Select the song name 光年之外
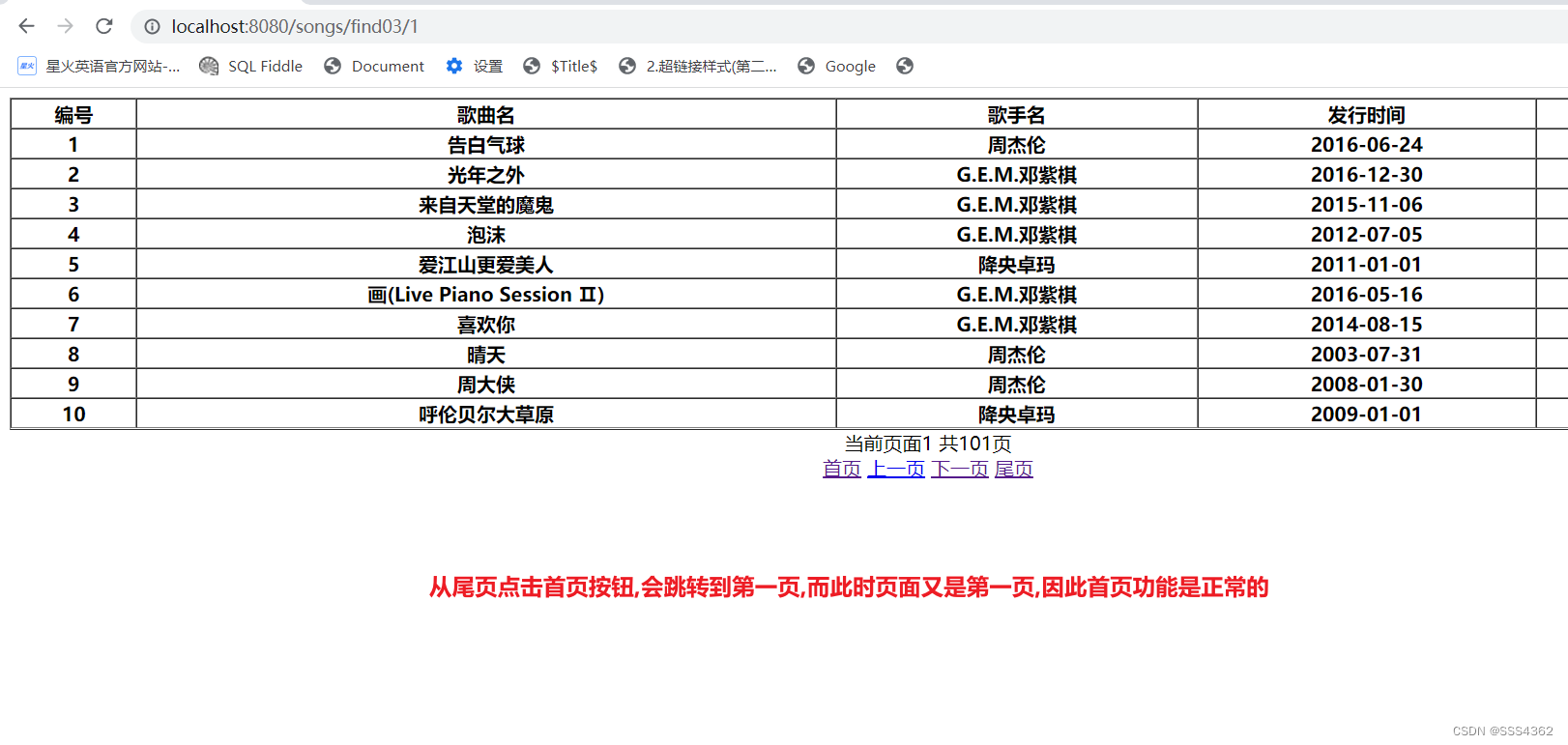This screenshot has height=745, width=1568. pyautogui.click(x=486, y=175)
